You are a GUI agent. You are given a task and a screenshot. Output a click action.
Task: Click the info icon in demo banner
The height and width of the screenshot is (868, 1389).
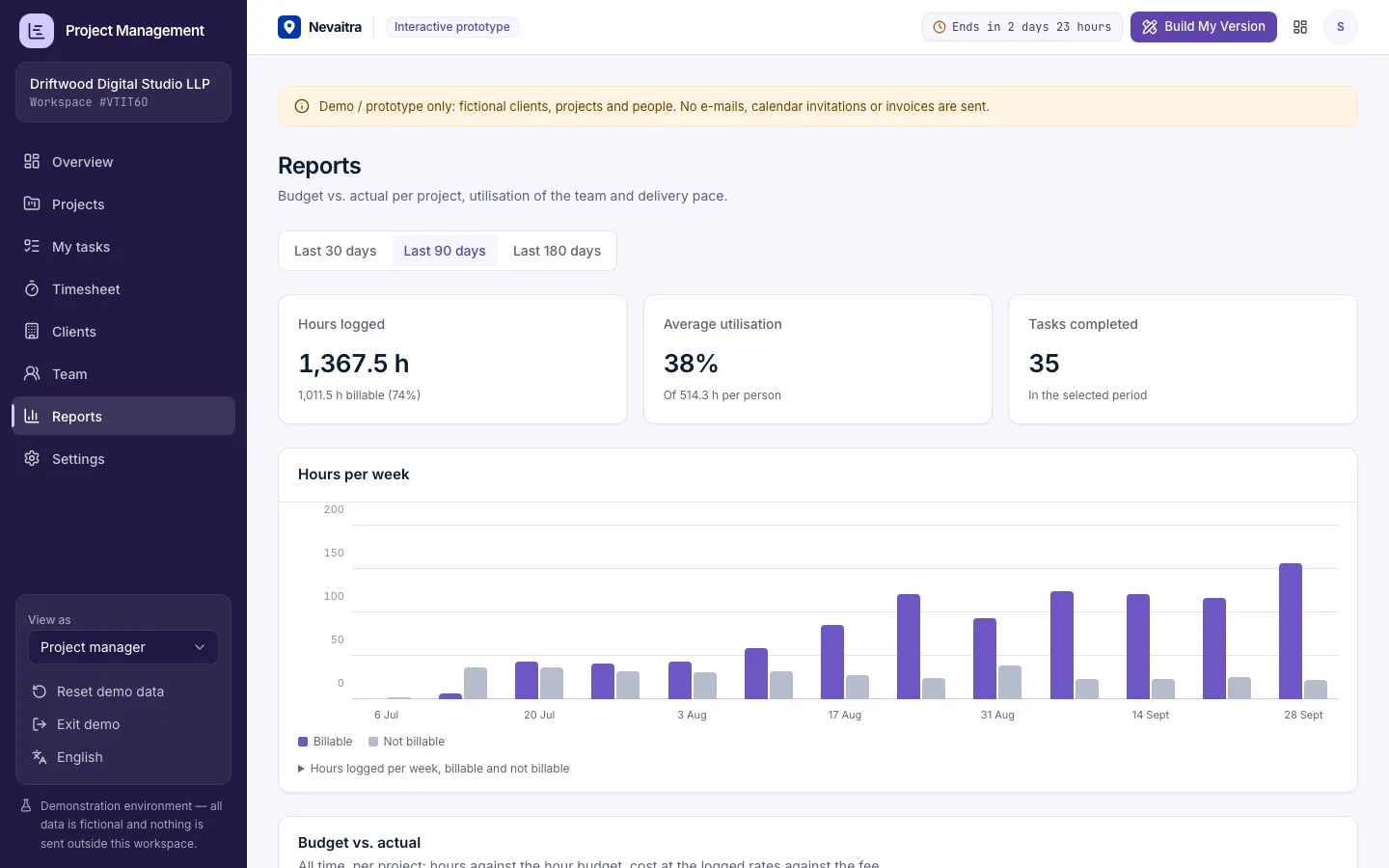tap(302, 106)
